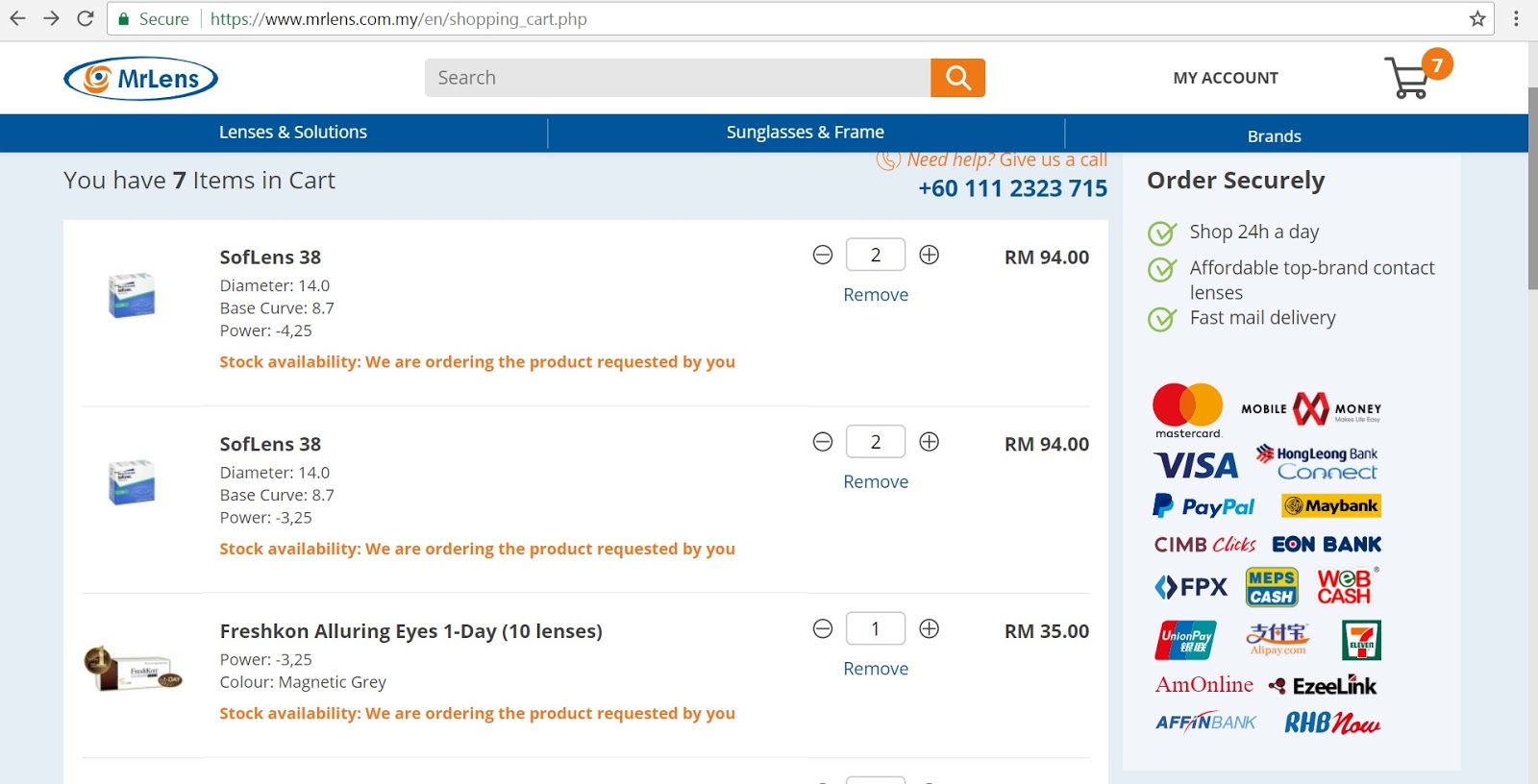
Task: Click the MrLens logo
Action: pos(141,79)
